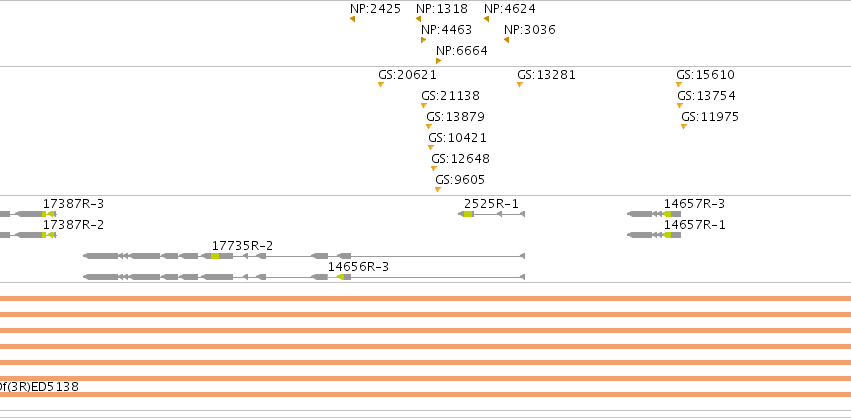Select the orange deficiency bar above Df(3R)ED5138 label

click(x=426, y=378)
